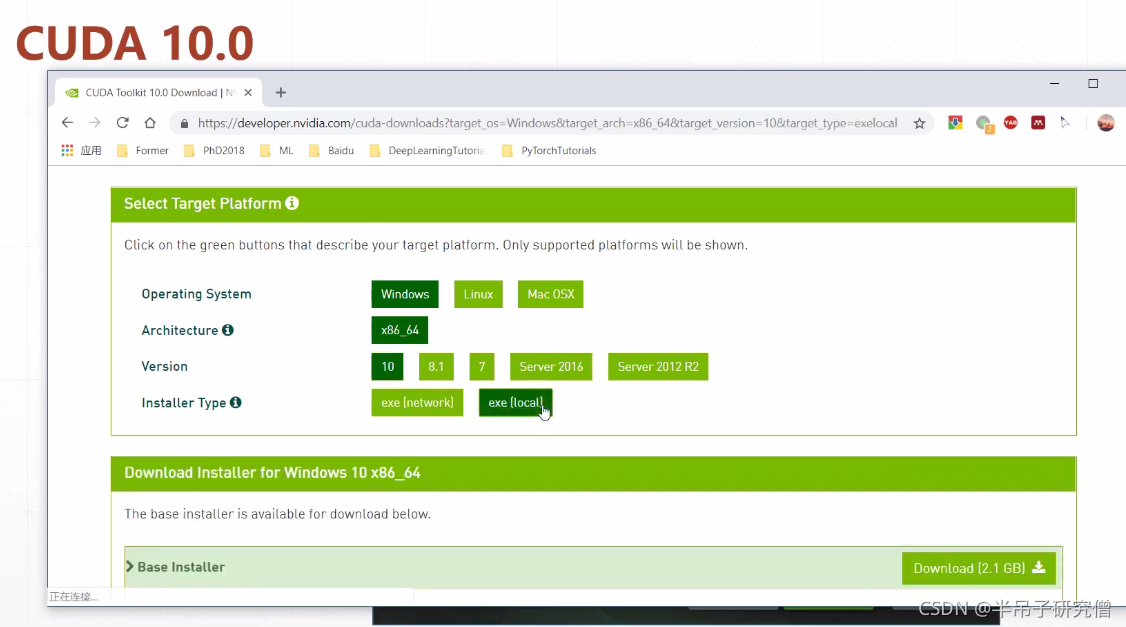Click info icon beside Select Target Platform

(x=292, y=203)
